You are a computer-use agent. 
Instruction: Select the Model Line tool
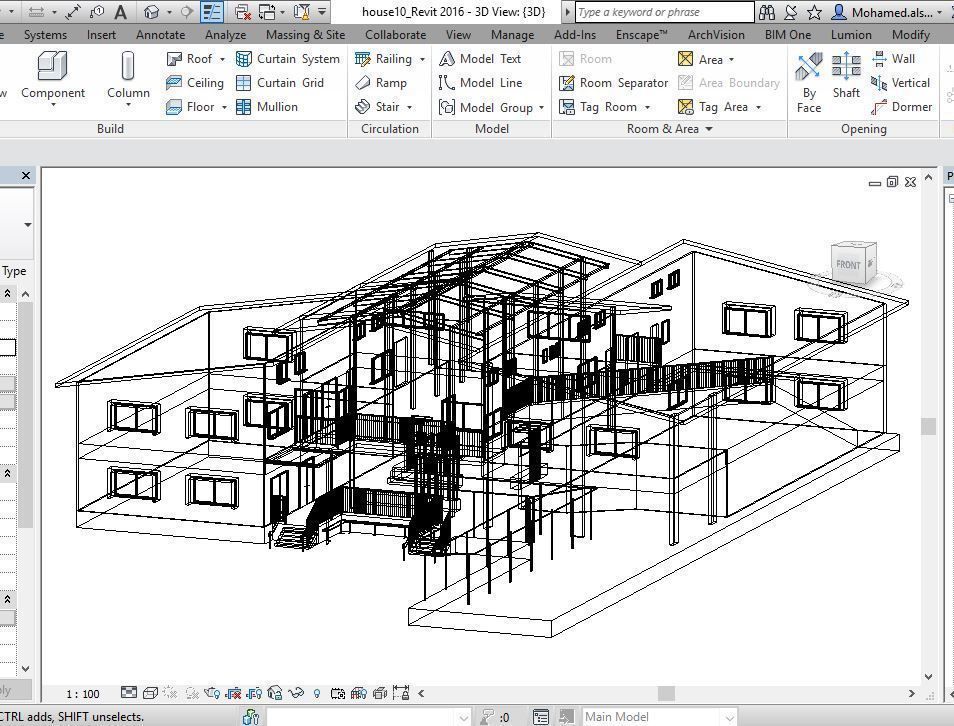[481, 83]
